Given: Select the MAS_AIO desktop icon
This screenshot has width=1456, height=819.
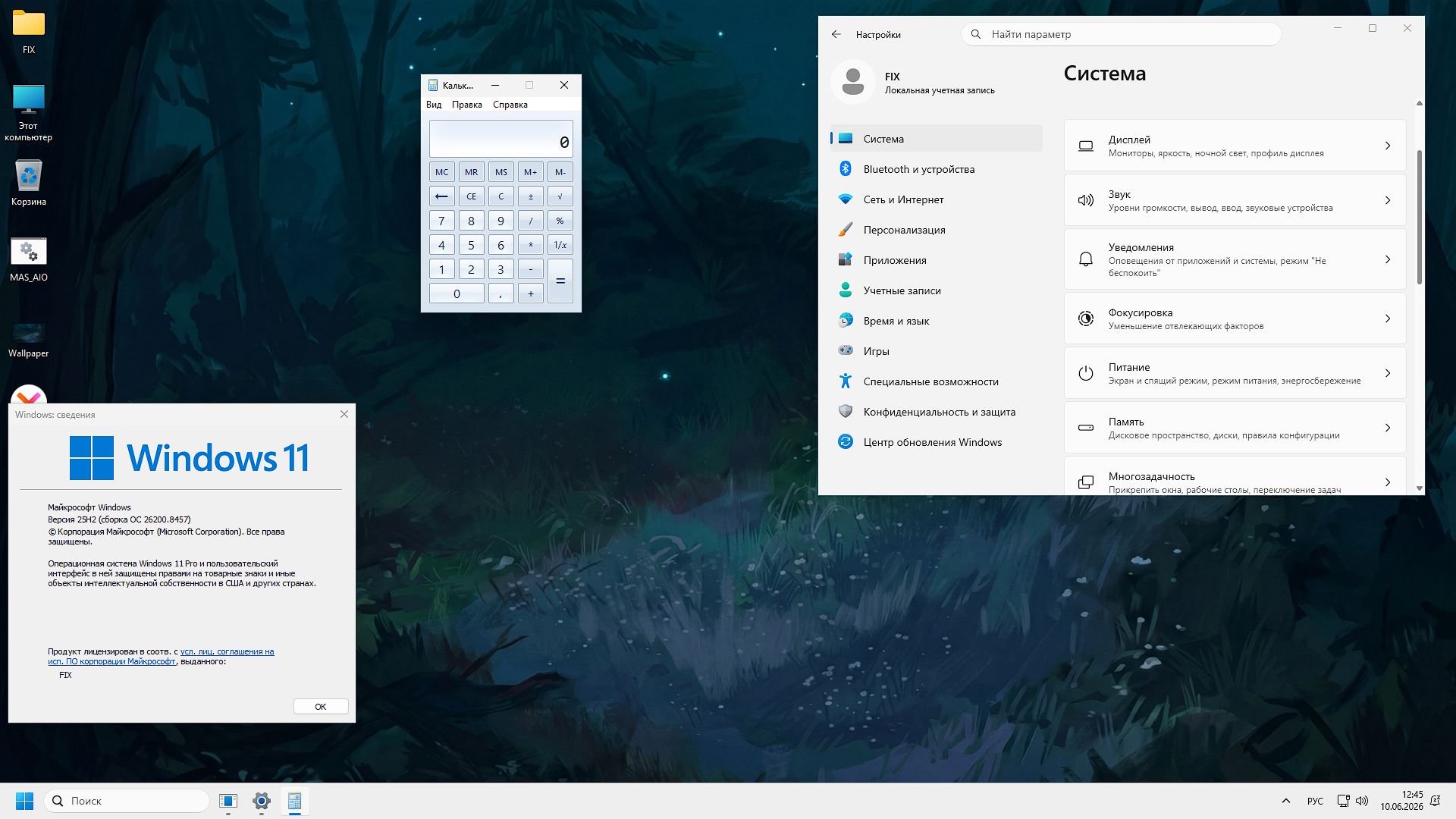Looking at the screenshot, I should click(29, 259).
